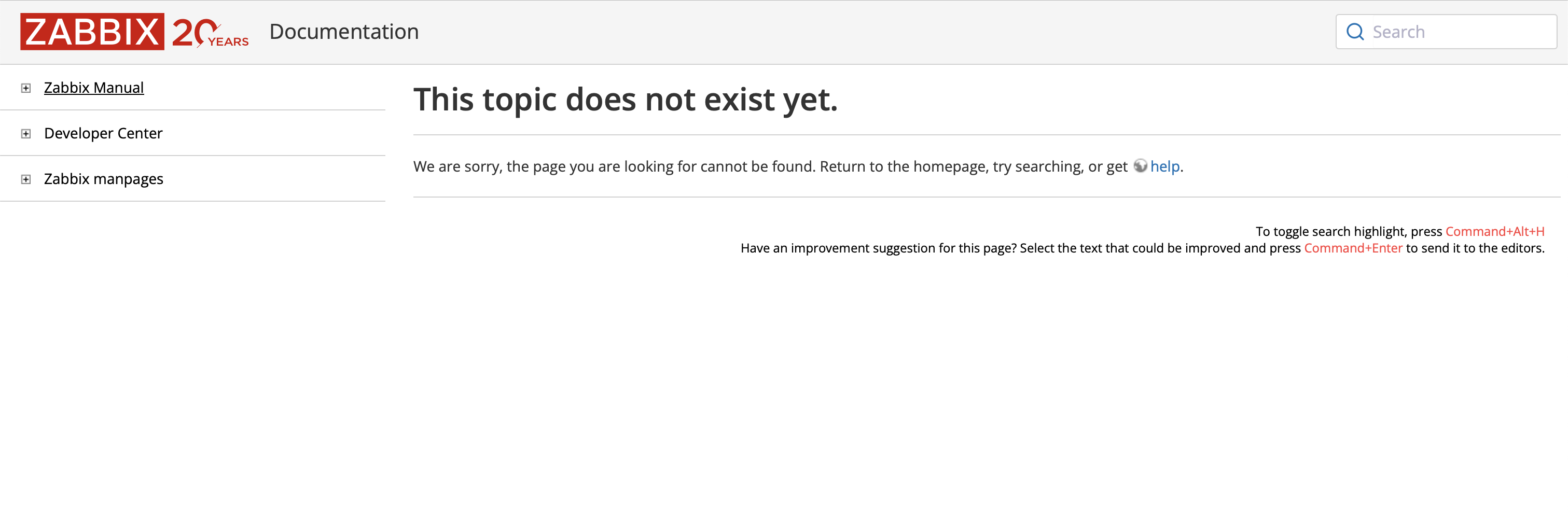Click the 'This topic does not exist yet' heading
The height and width of the screenshot is (518, 1568).
626,99
